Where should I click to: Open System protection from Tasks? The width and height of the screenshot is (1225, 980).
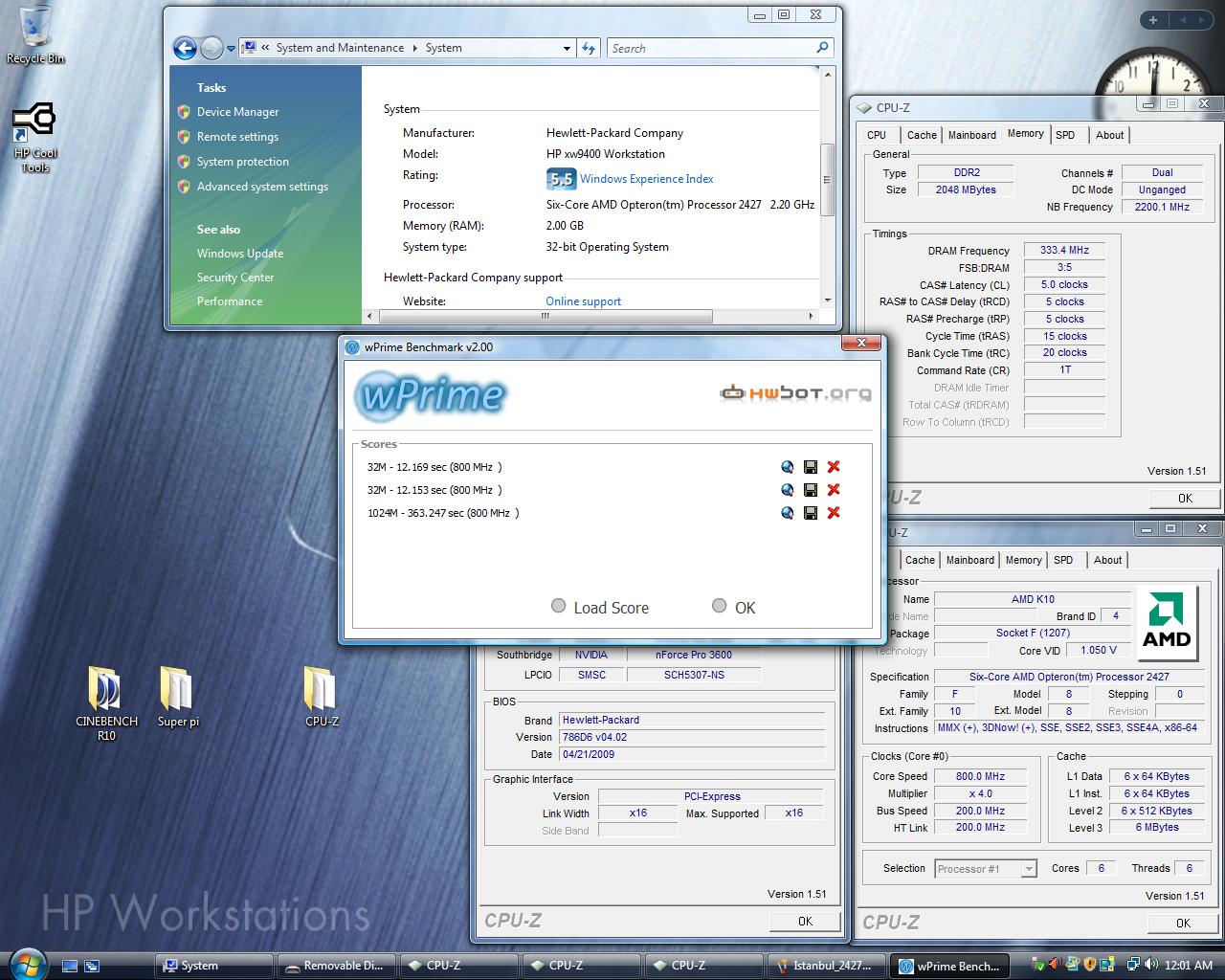pyautogui.click(x=242, y=162)
